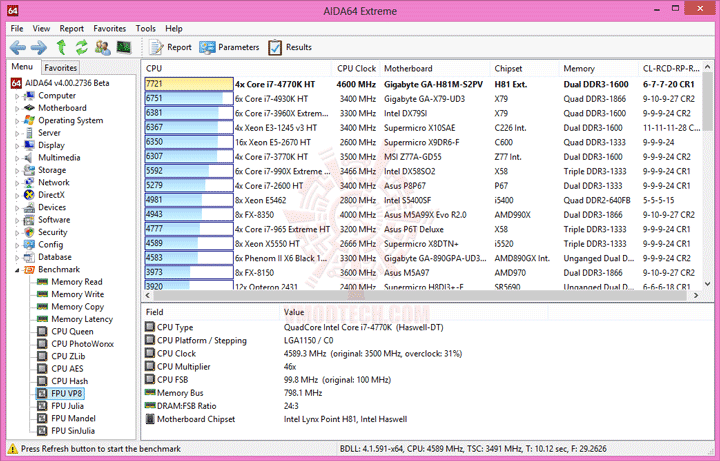Expand the Computer tree node

click(17, 96)
